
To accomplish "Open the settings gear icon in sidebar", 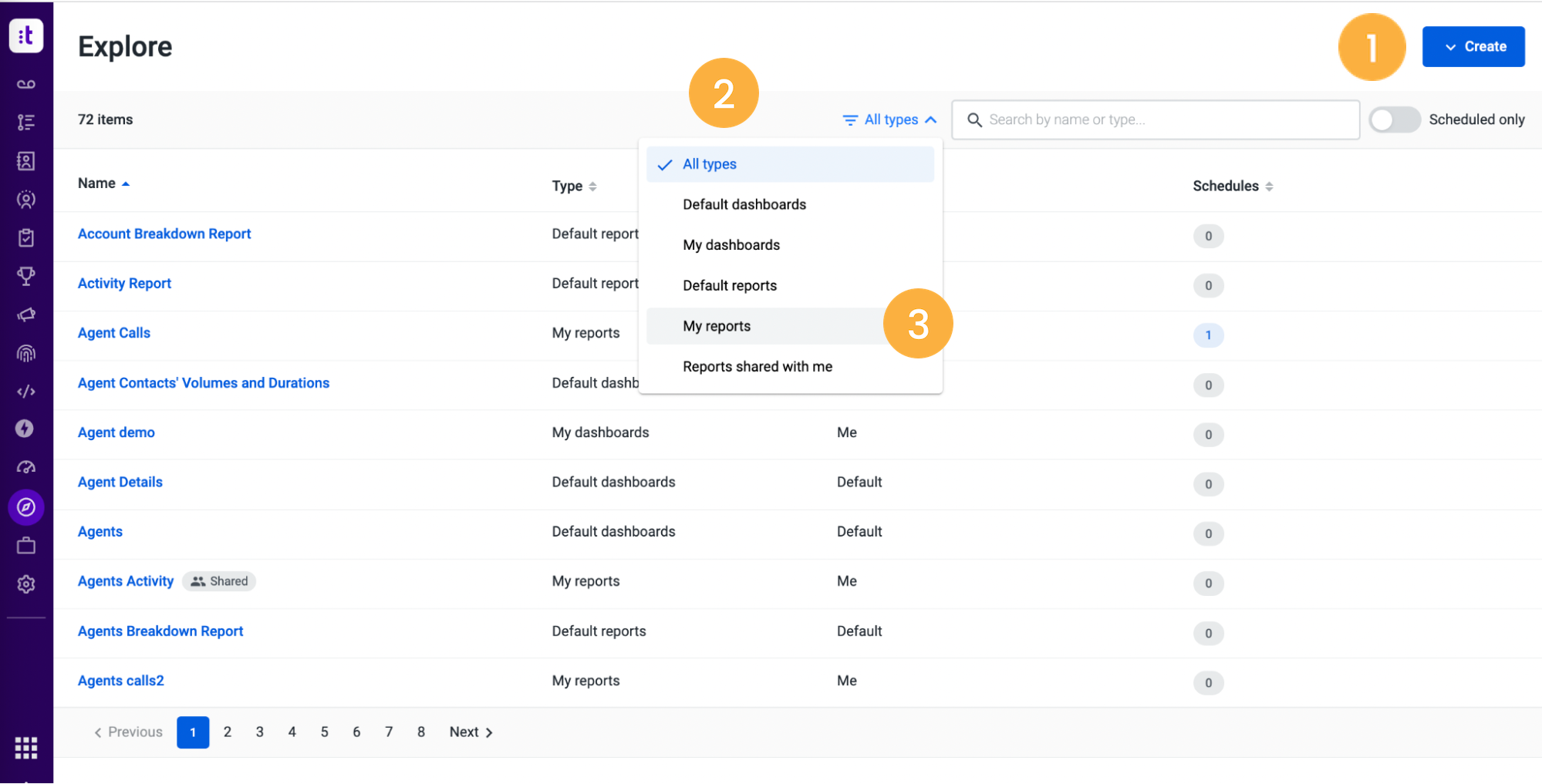I will pos(25,584).
